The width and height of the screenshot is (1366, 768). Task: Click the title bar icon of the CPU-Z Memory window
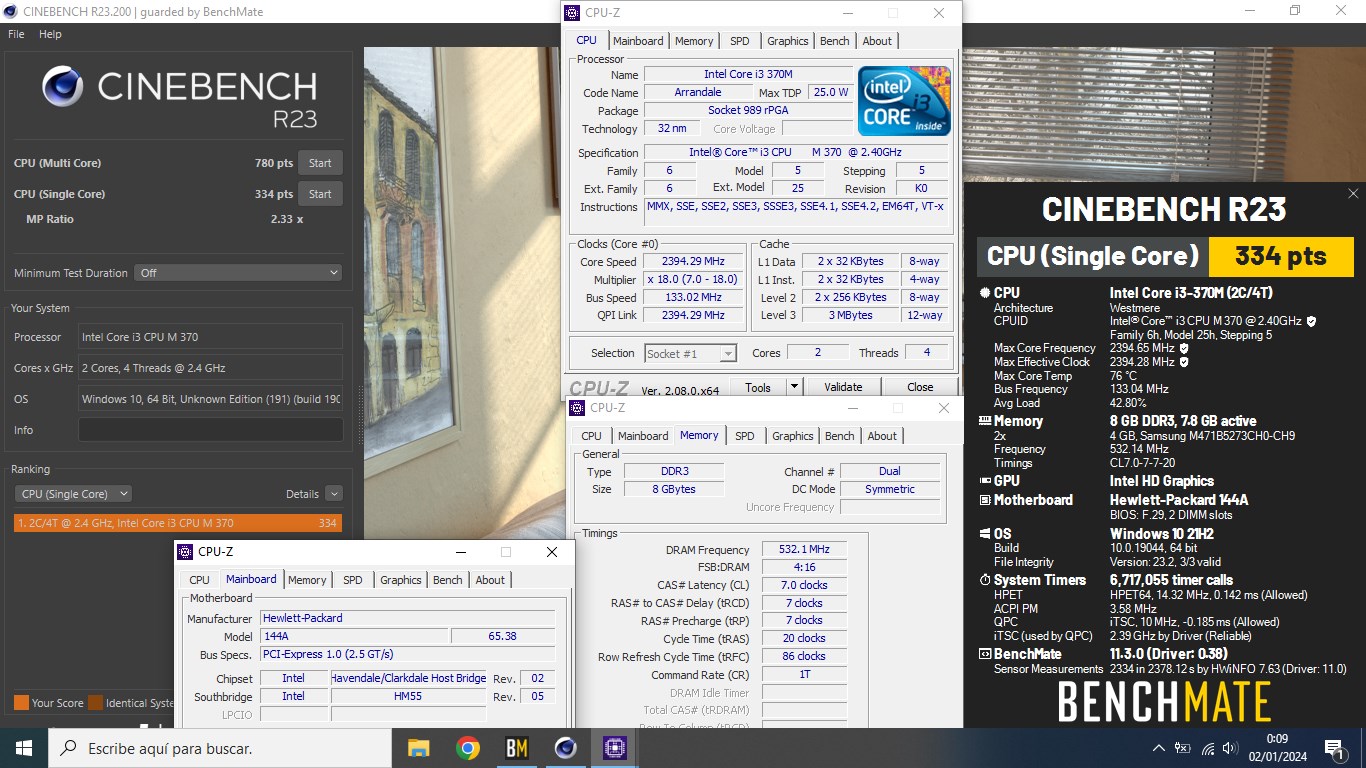coord(577,408)
